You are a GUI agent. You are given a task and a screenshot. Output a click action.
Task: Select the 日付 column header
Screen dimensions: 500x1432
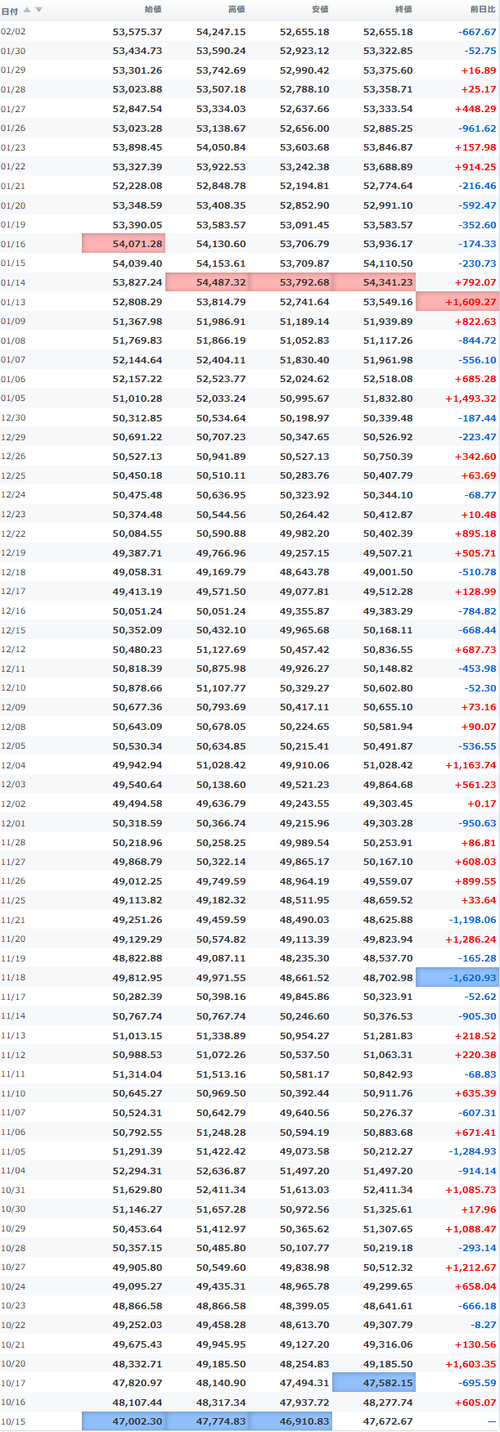click(9, 10)
